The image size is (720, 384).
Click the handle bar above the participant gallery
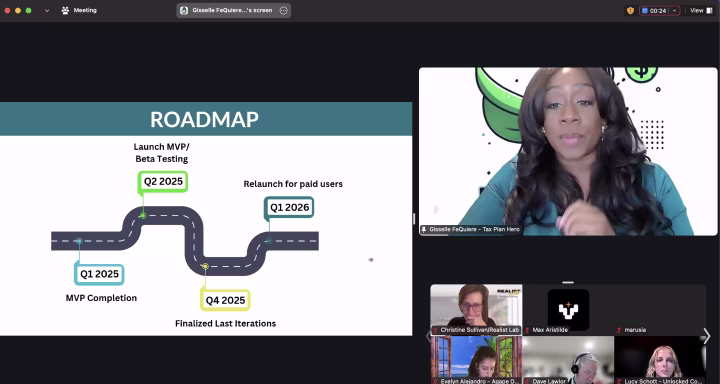568,282
